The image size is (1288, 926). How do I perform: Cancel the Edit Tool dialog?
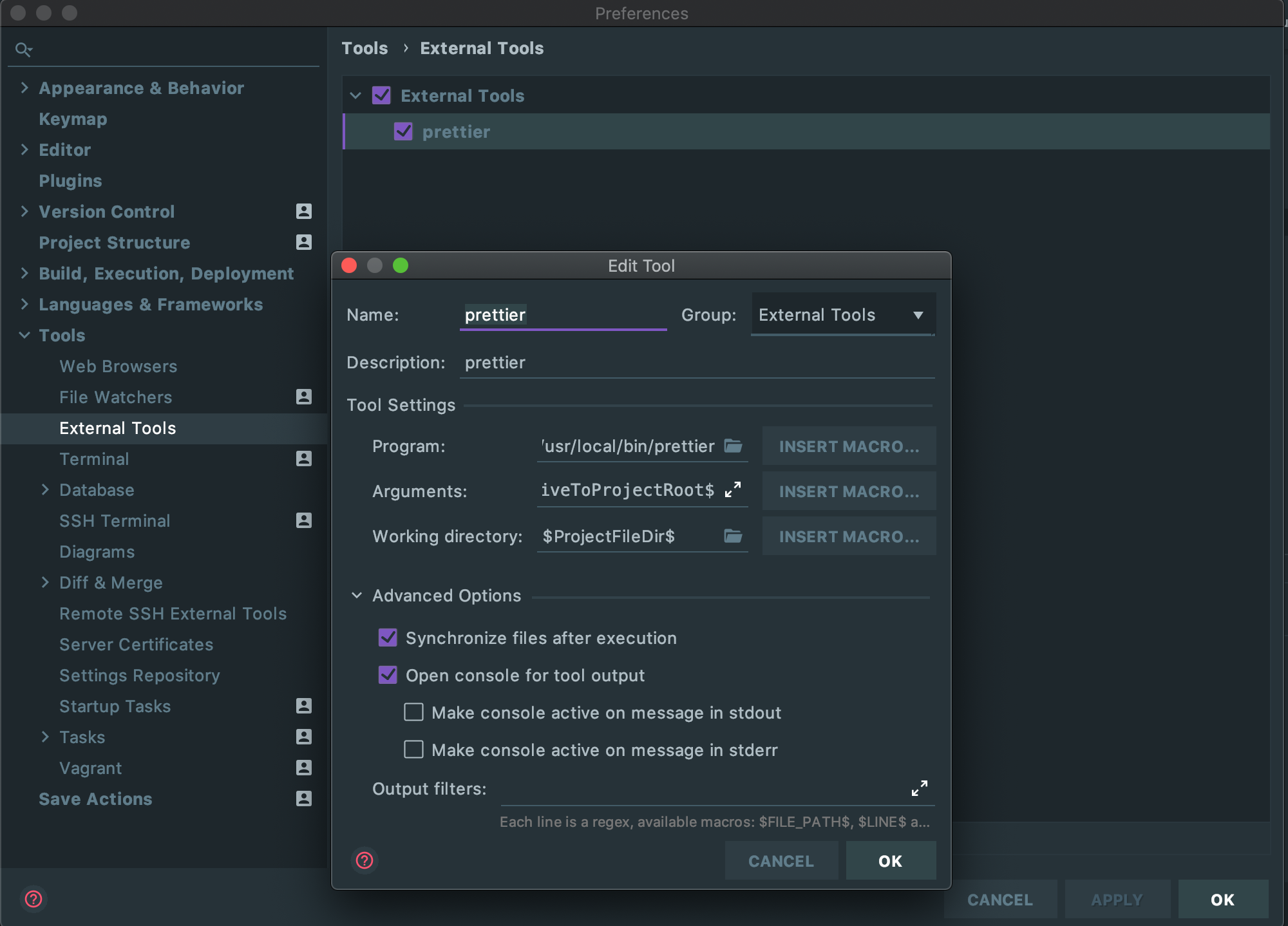point(781,861)
